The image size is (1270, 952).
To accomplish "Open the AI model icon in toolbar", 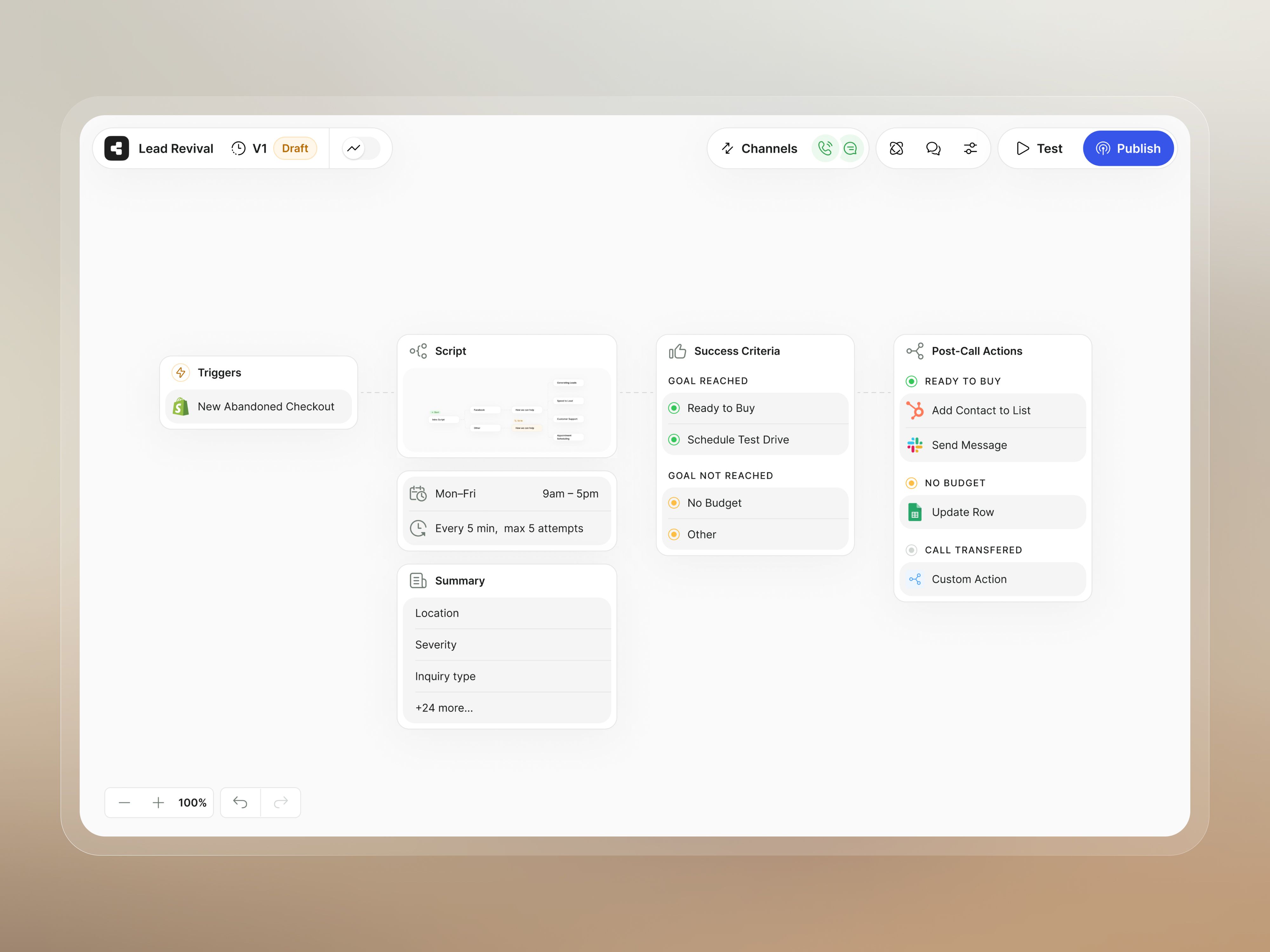I will [896, 149].
